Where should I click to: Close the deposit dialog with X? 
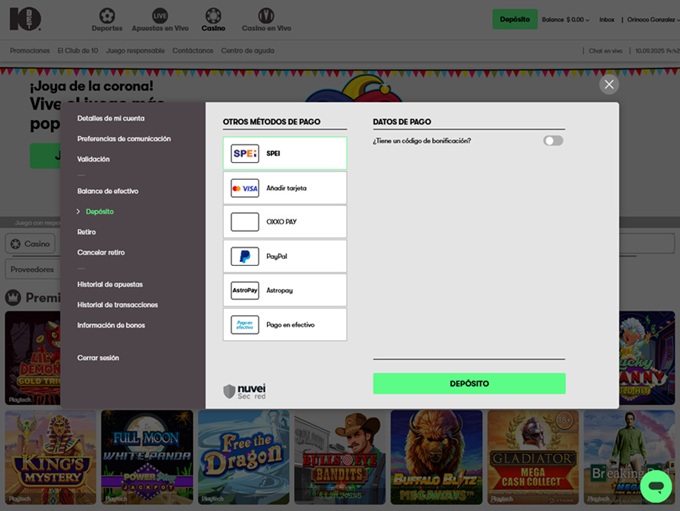(x=609, y=85)
